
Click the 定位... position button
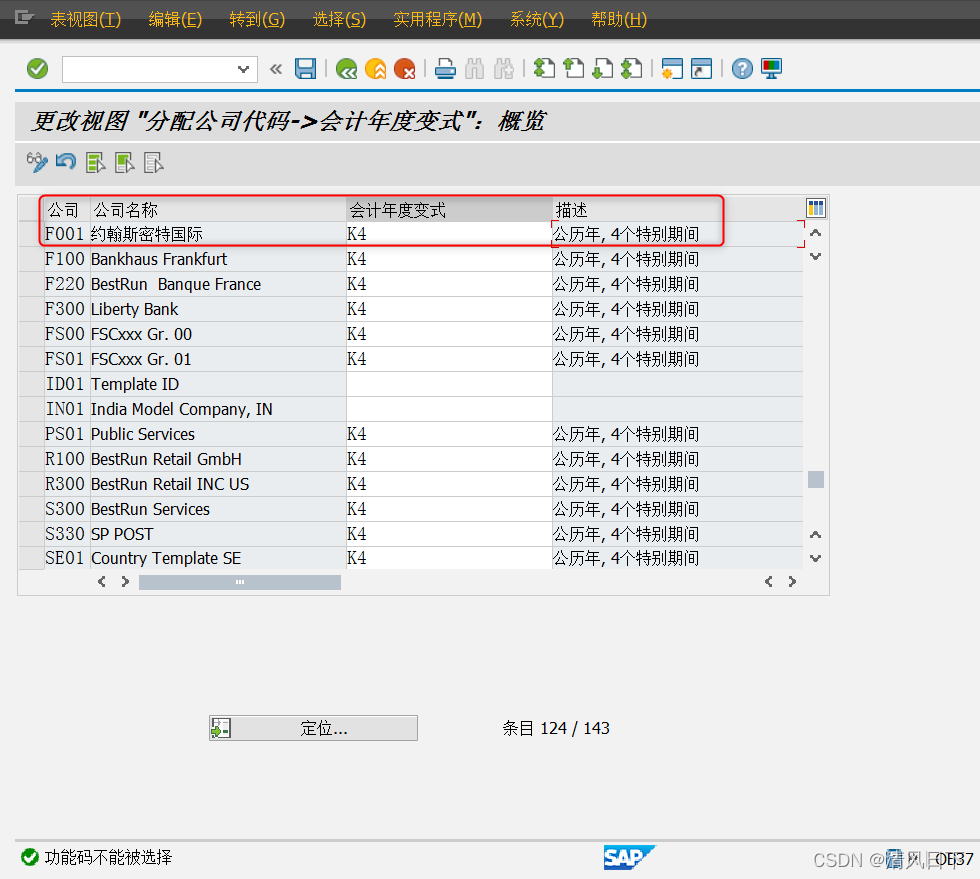click(313, 728)
